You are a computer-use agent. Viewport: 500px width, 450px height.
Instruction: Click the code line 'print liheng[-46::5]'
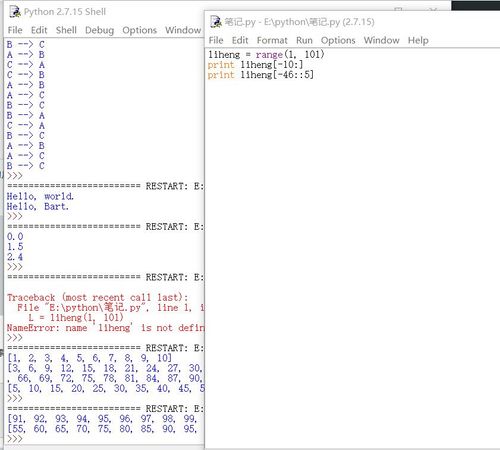[x=260, y=75]
